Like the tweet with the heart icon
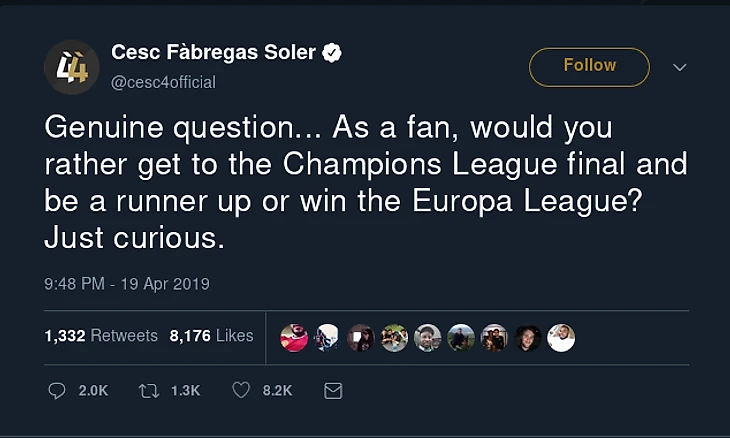 [x=241, y=391]
